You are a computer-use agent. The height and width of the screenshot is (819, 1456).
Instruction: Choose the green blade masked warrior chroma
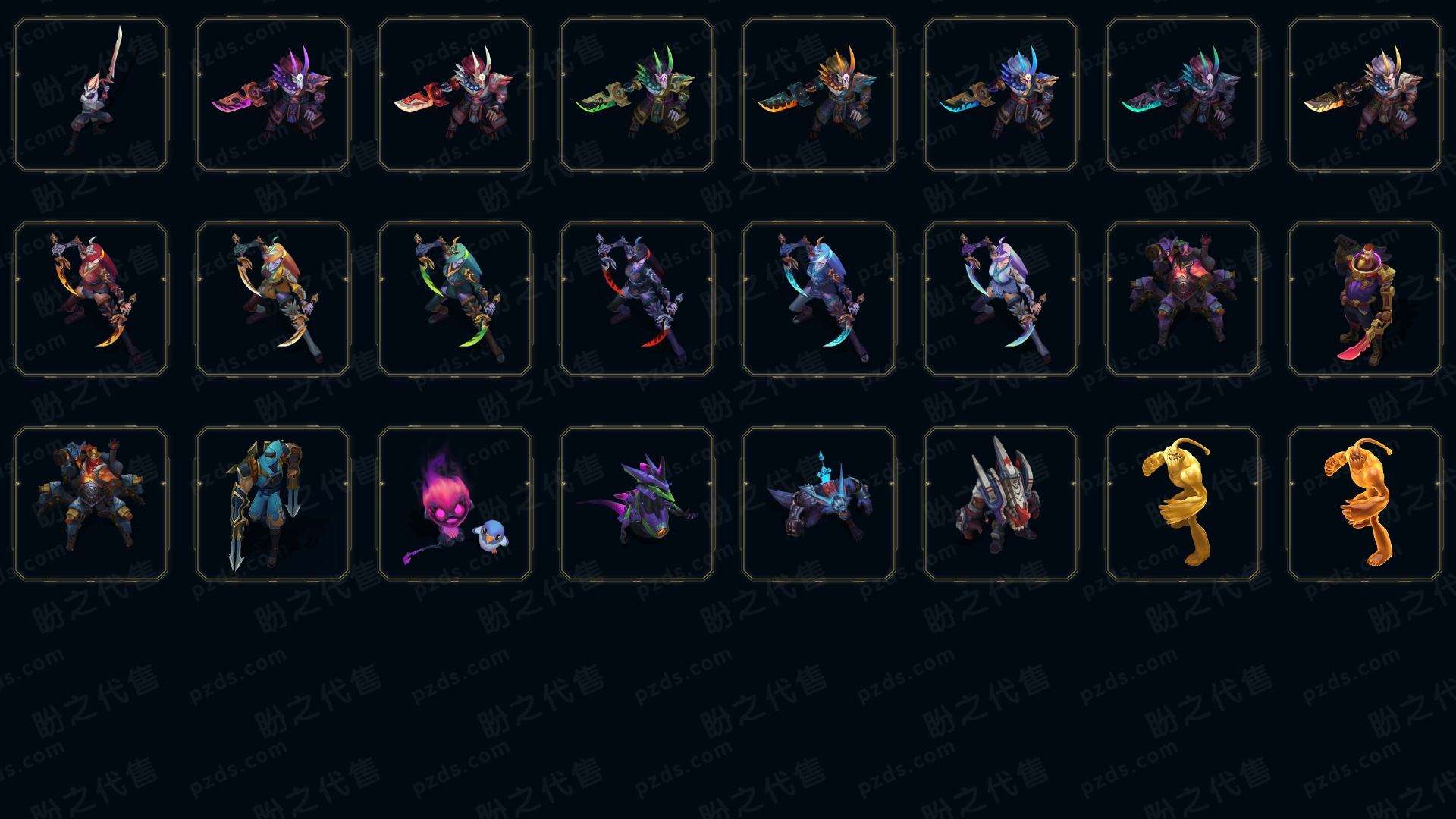click(637, 95)
